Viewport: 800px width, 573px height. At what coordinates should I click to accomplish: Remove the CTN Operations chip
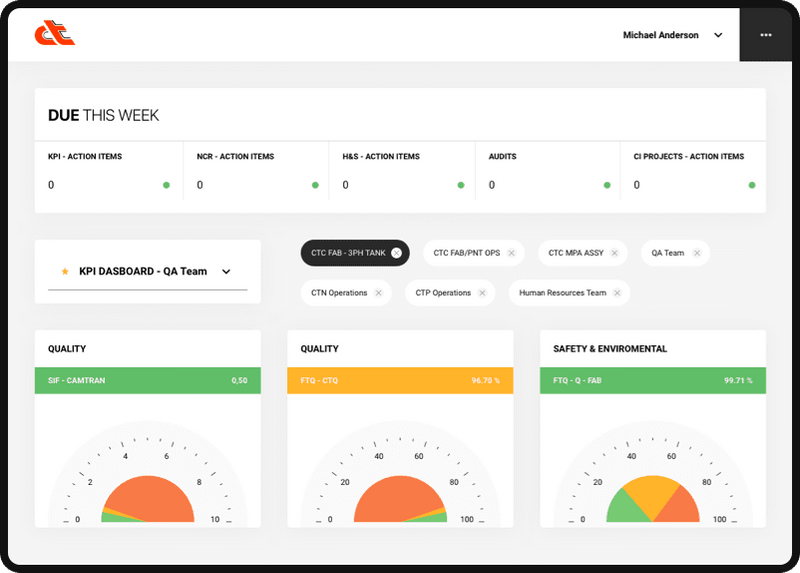[x=379, y=293]
